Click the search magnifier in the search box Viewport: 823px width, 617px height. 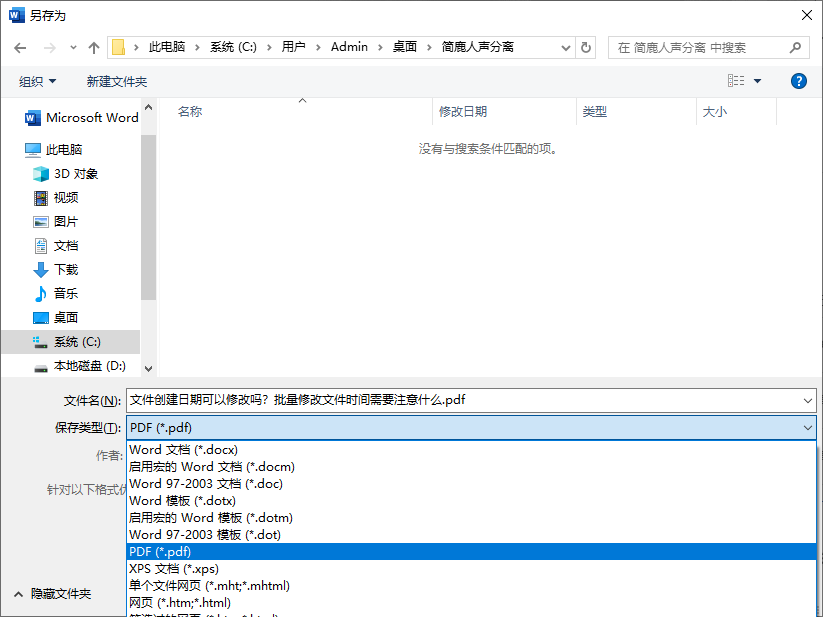793,46
